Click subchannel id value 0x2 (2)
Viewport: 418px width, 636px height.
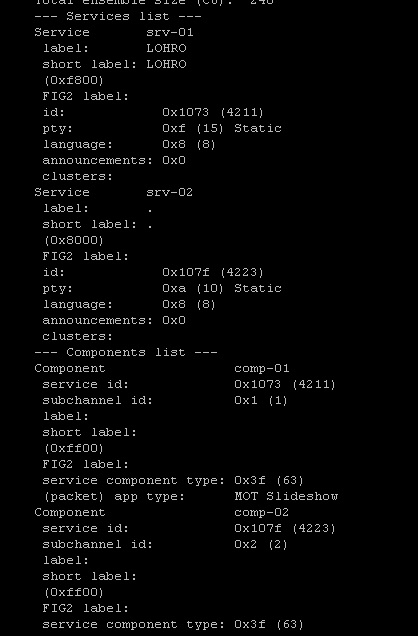pos(261,544)
